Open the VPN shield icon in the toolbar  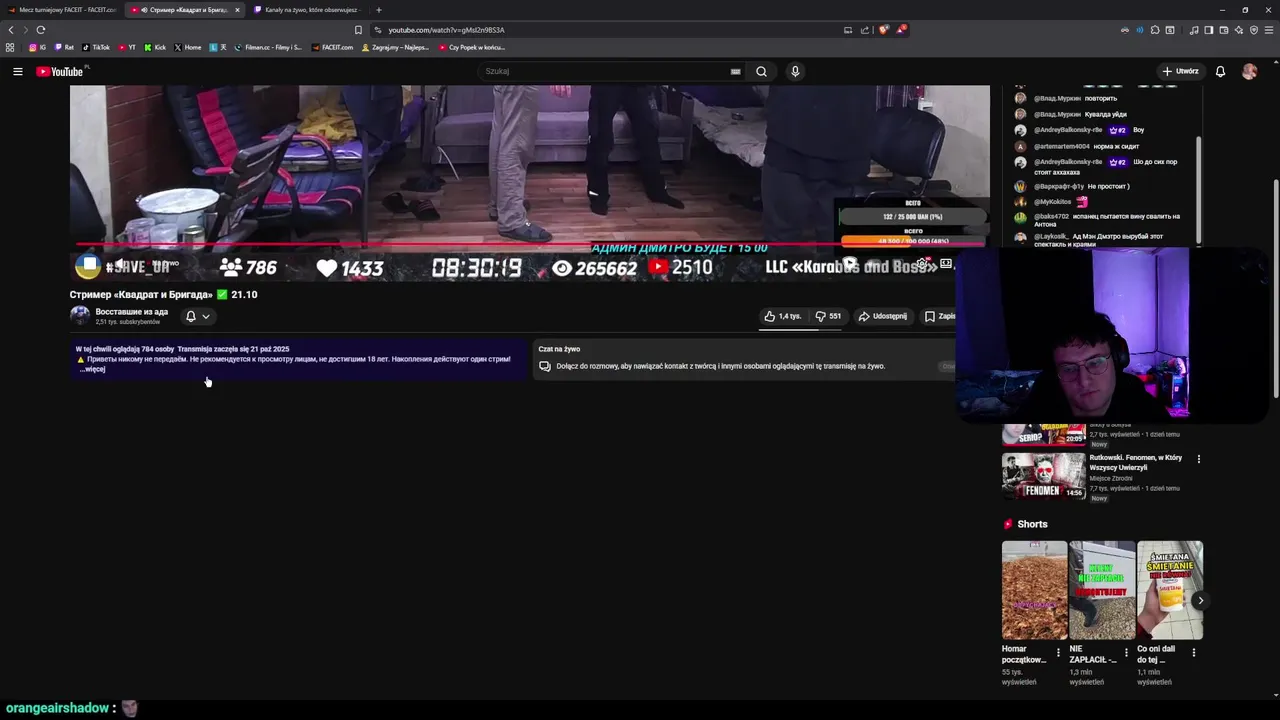tap(1254, 30)
